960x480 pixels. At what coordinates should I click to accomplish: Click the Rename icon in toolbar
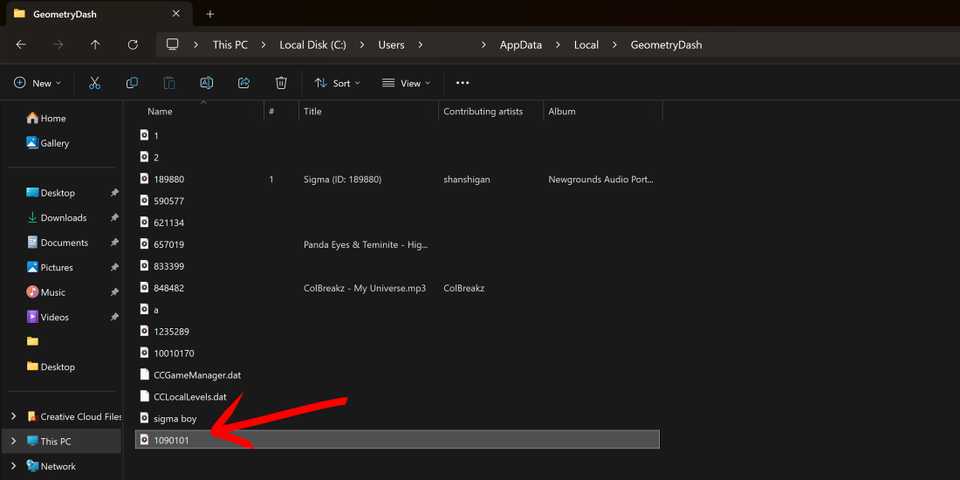click(206, 83)
